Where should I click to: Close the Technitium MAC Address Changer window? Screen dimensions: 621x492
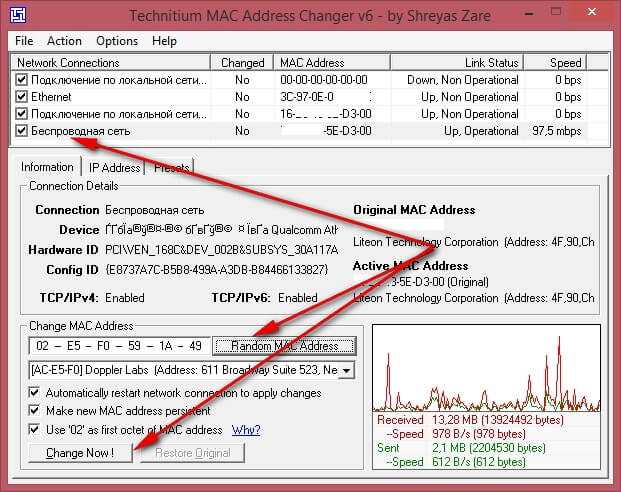point(592,12)
